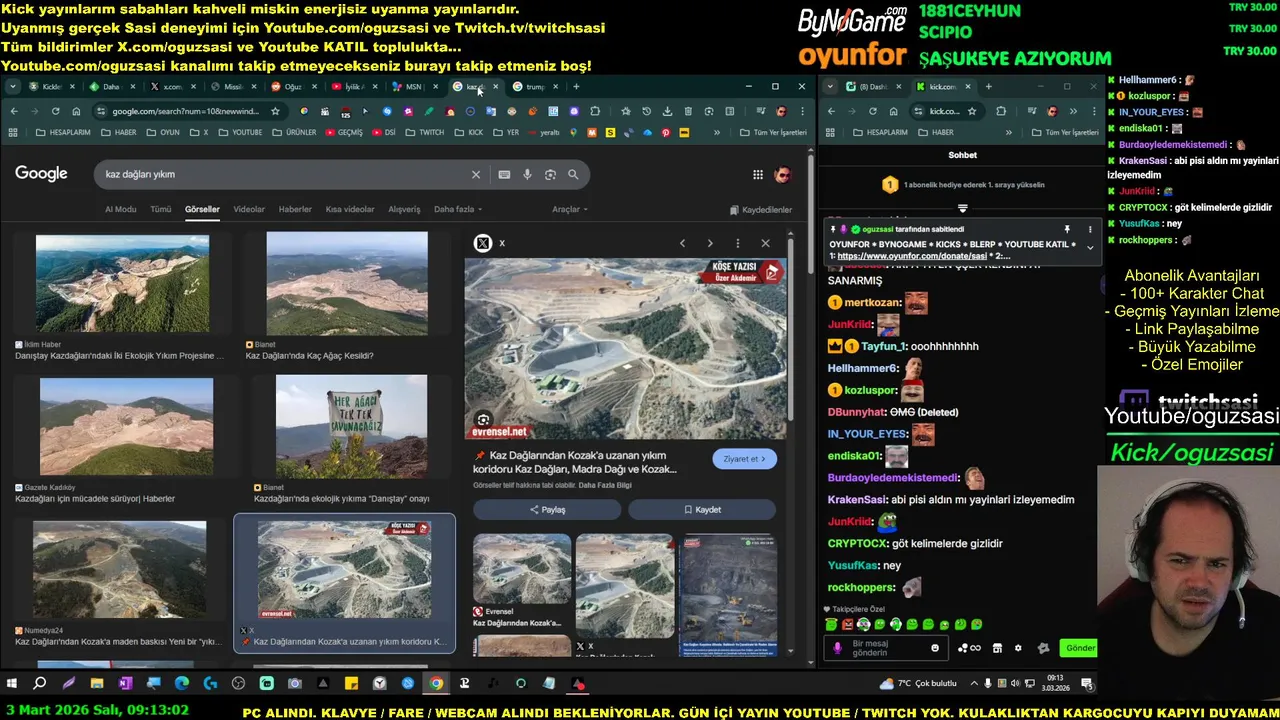Open Chrome extensions puzzle icon in Google window
The width and height of the screenshot is (1280, 720).
tap(595, 111)
